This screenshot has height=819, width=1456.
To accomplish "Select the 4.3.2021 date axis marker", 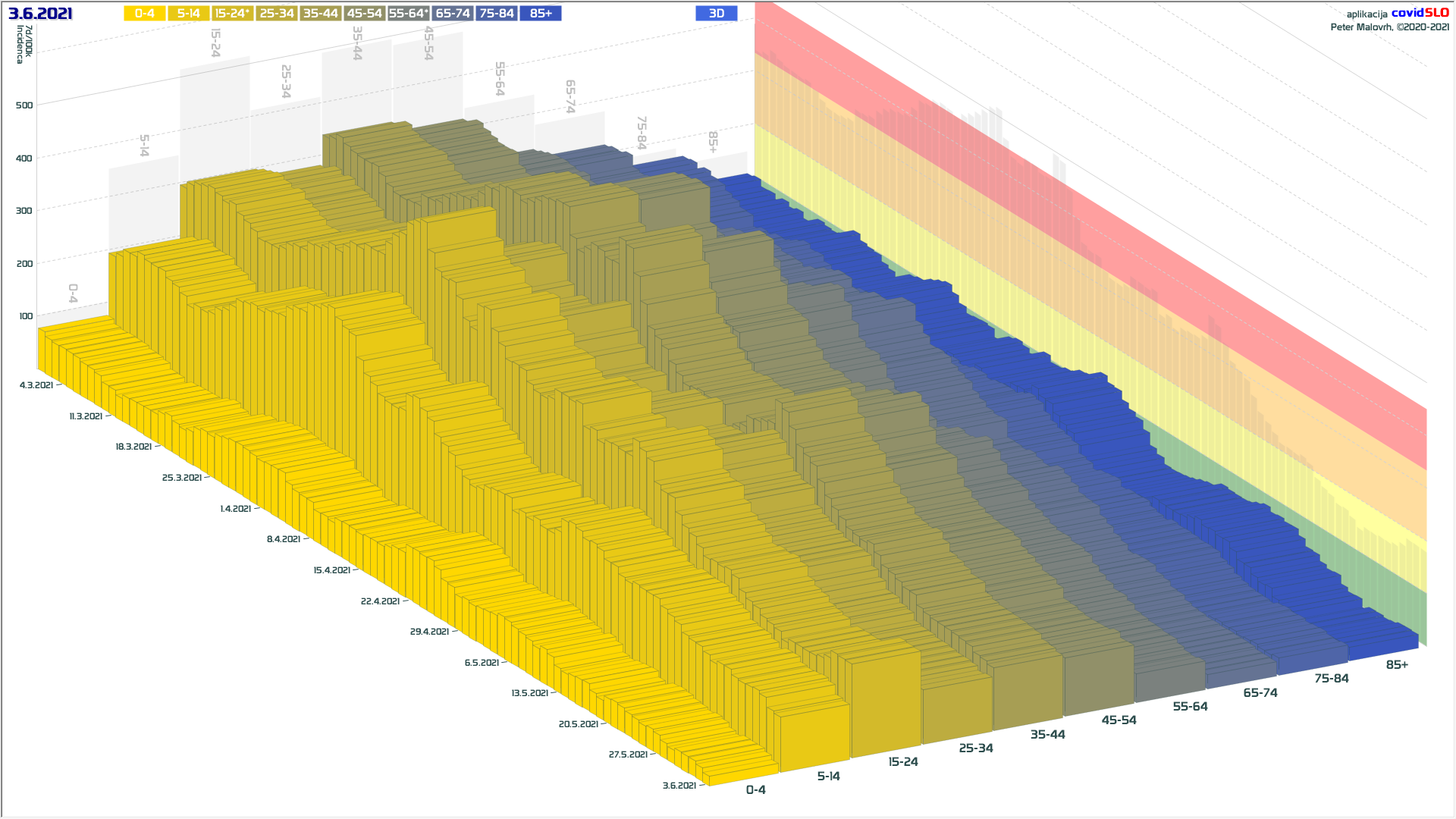I will [36, 385].
